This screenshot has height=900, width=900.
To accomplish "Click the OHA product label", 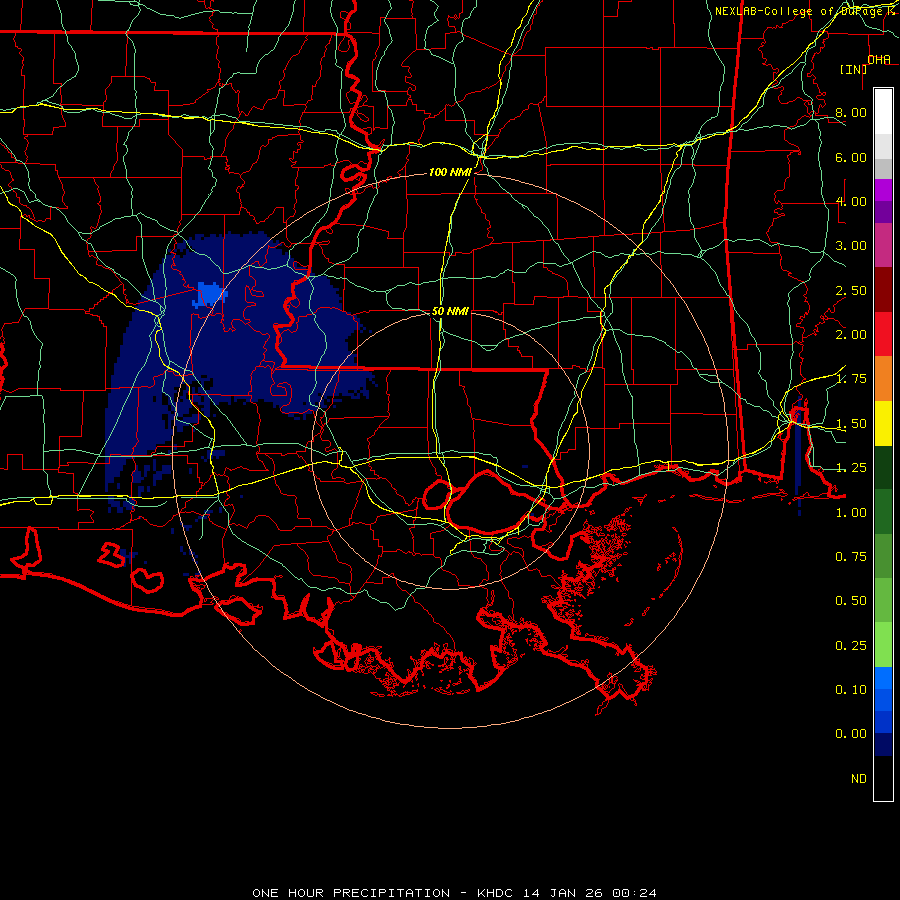I will pos(879,59).
